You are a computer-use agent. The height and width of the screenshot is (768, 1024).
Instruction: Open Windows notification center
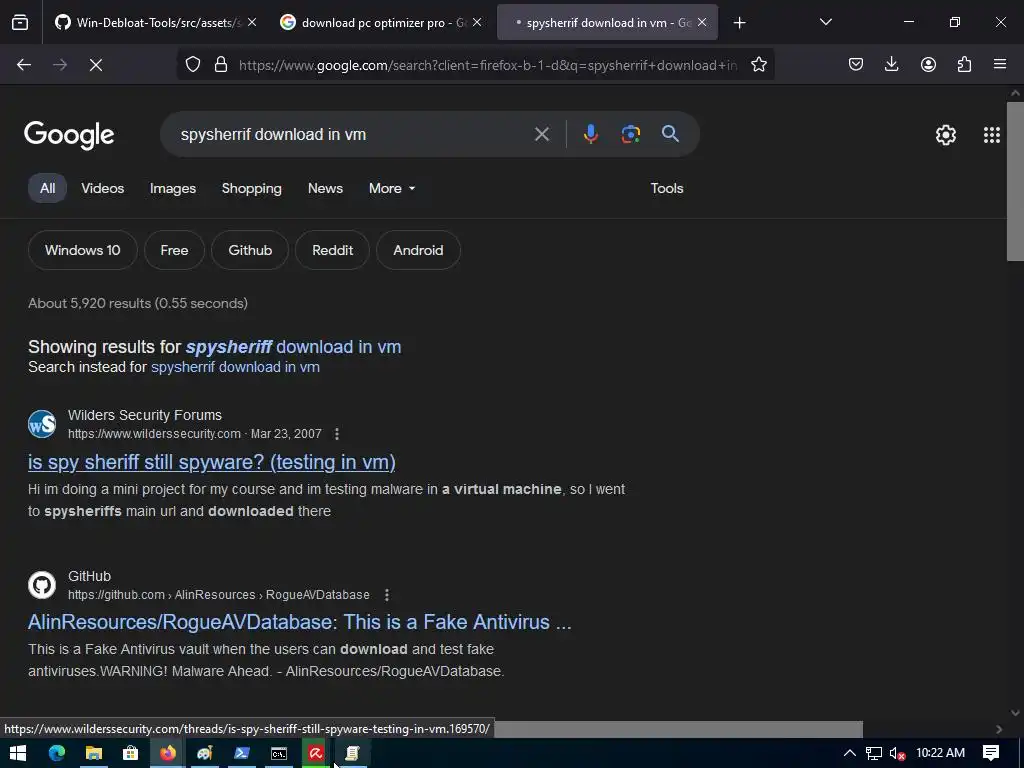991,753
